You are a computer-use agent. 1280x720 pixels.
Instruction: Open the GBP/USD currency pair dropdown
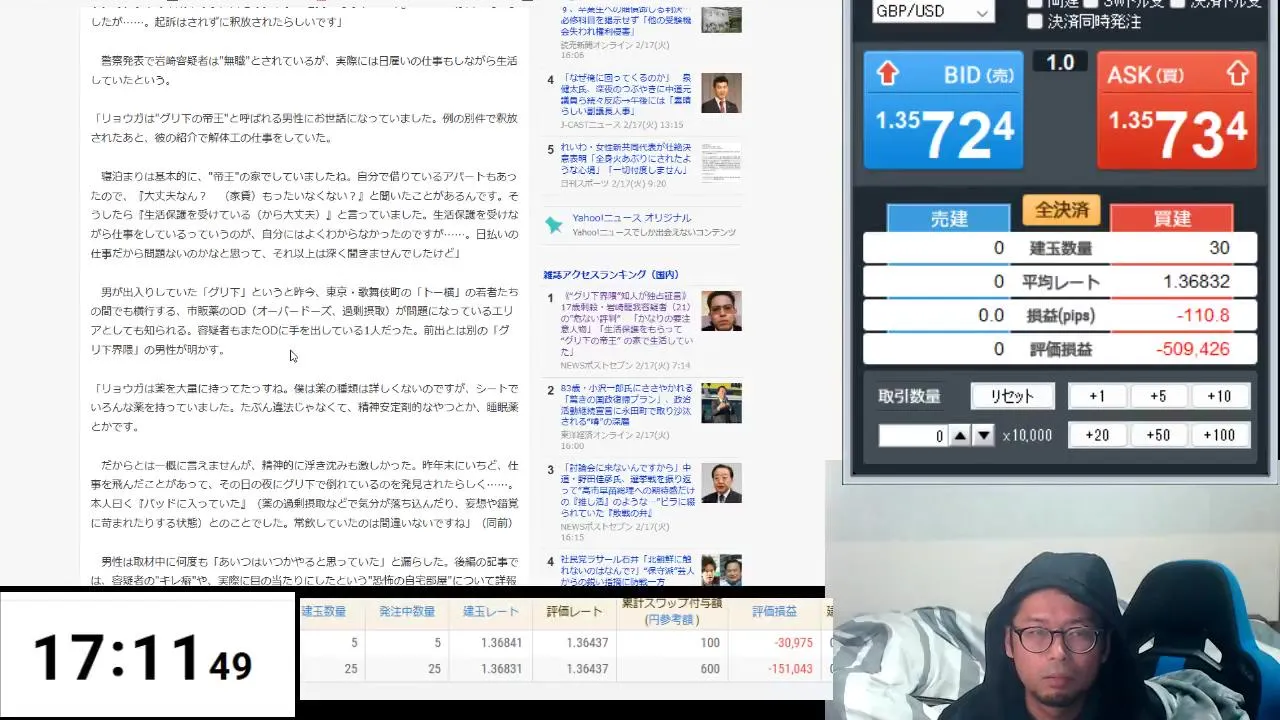click(932, 12)
